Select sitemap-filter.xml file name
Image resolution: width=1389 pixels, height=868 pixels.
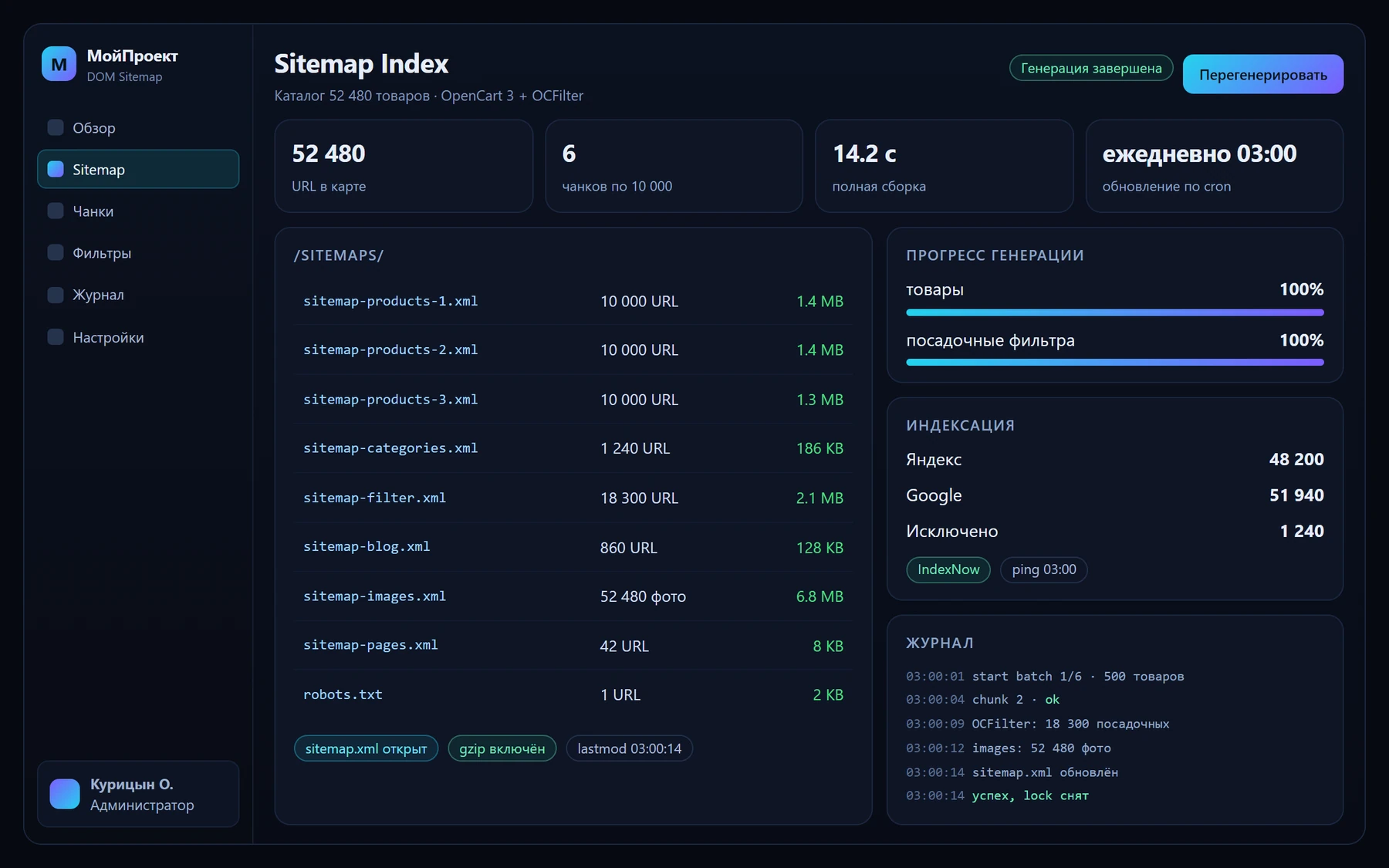pos(375,498)
